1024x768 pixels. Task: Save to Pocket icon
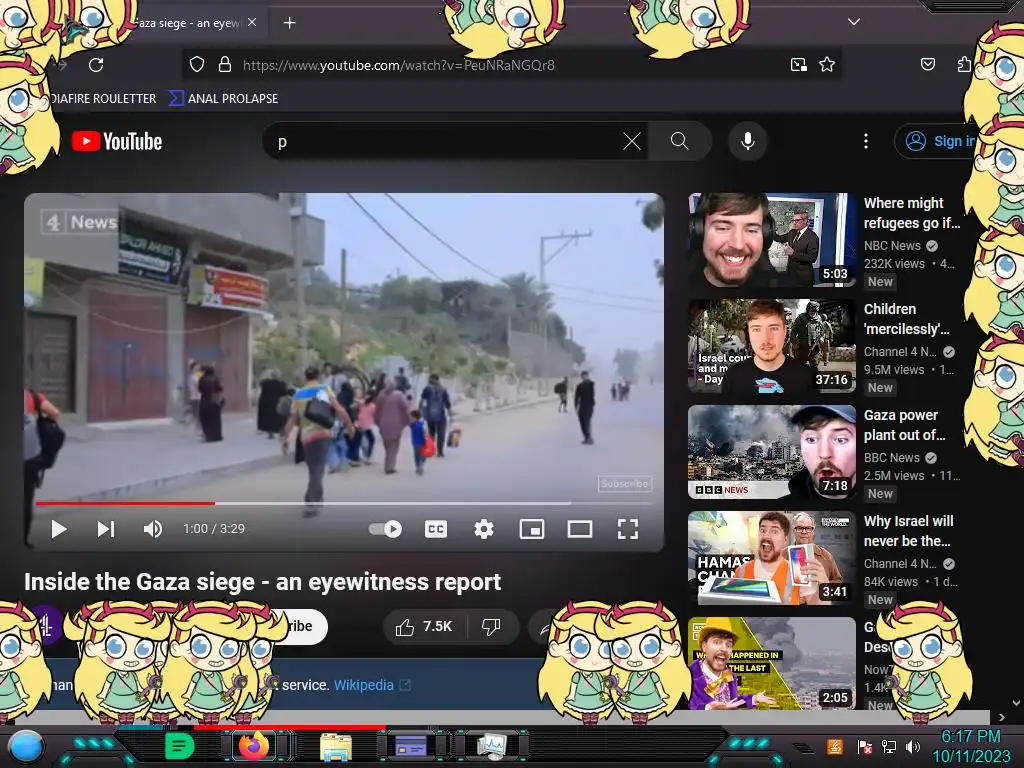pos(927,64)
